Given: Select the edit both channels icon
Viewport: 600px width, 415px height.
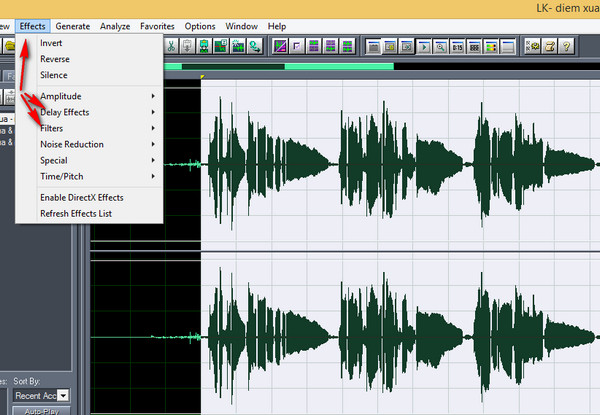Looking at the screenshot, I should tap(347, 47).
